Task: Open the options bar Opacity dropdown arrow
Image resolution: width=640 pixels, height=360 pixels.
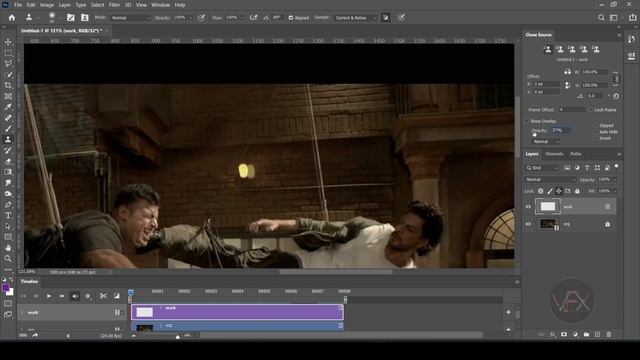Action: coord(190,18)
